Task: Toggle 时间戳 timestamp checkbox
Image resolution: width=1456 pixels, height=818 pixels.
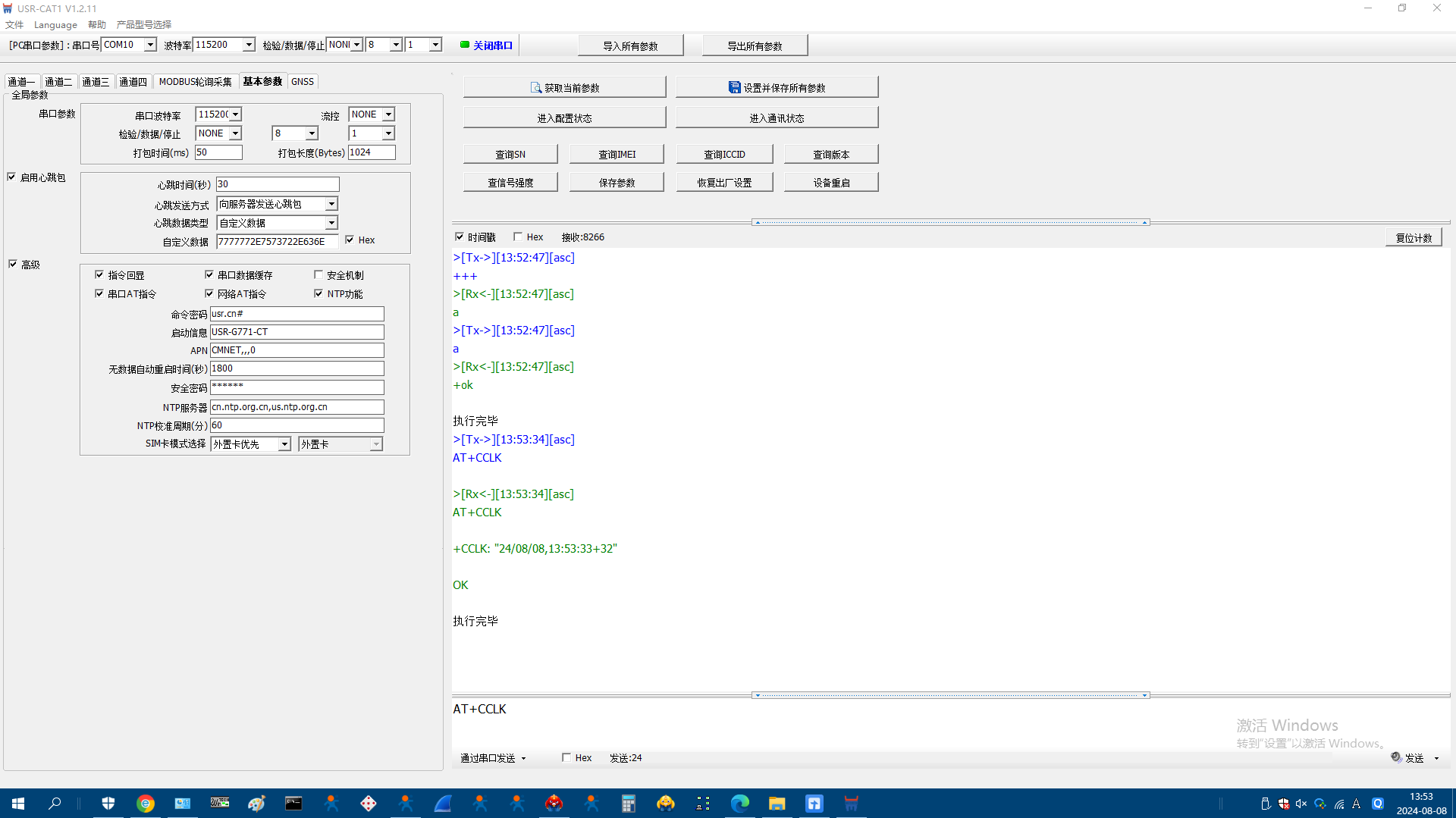Action: tap(460, 237)
